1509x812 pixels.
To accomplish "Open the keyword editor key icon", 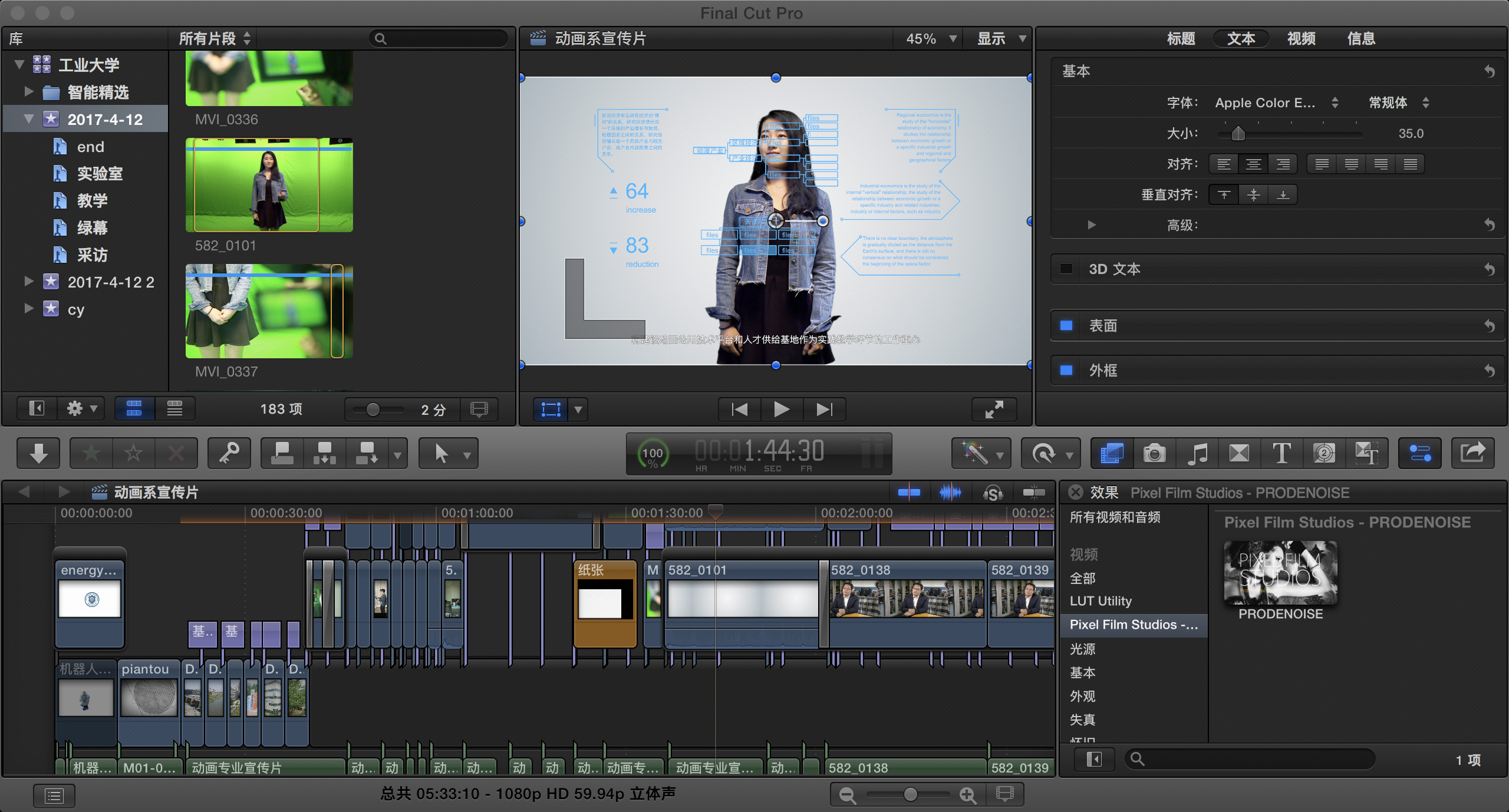I will [x=229, y=453].
